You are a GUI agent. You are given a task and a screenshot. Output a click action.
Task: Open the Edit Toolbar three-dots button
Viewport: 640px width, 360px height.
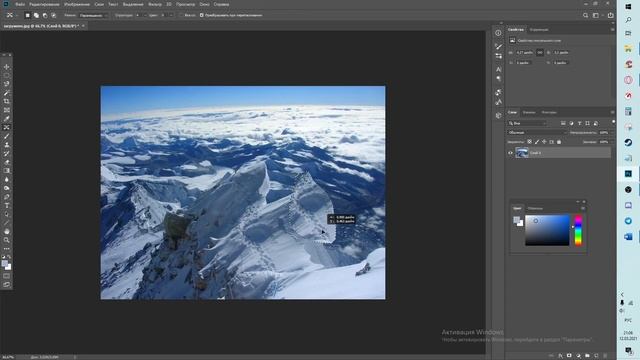pos(7,249)
